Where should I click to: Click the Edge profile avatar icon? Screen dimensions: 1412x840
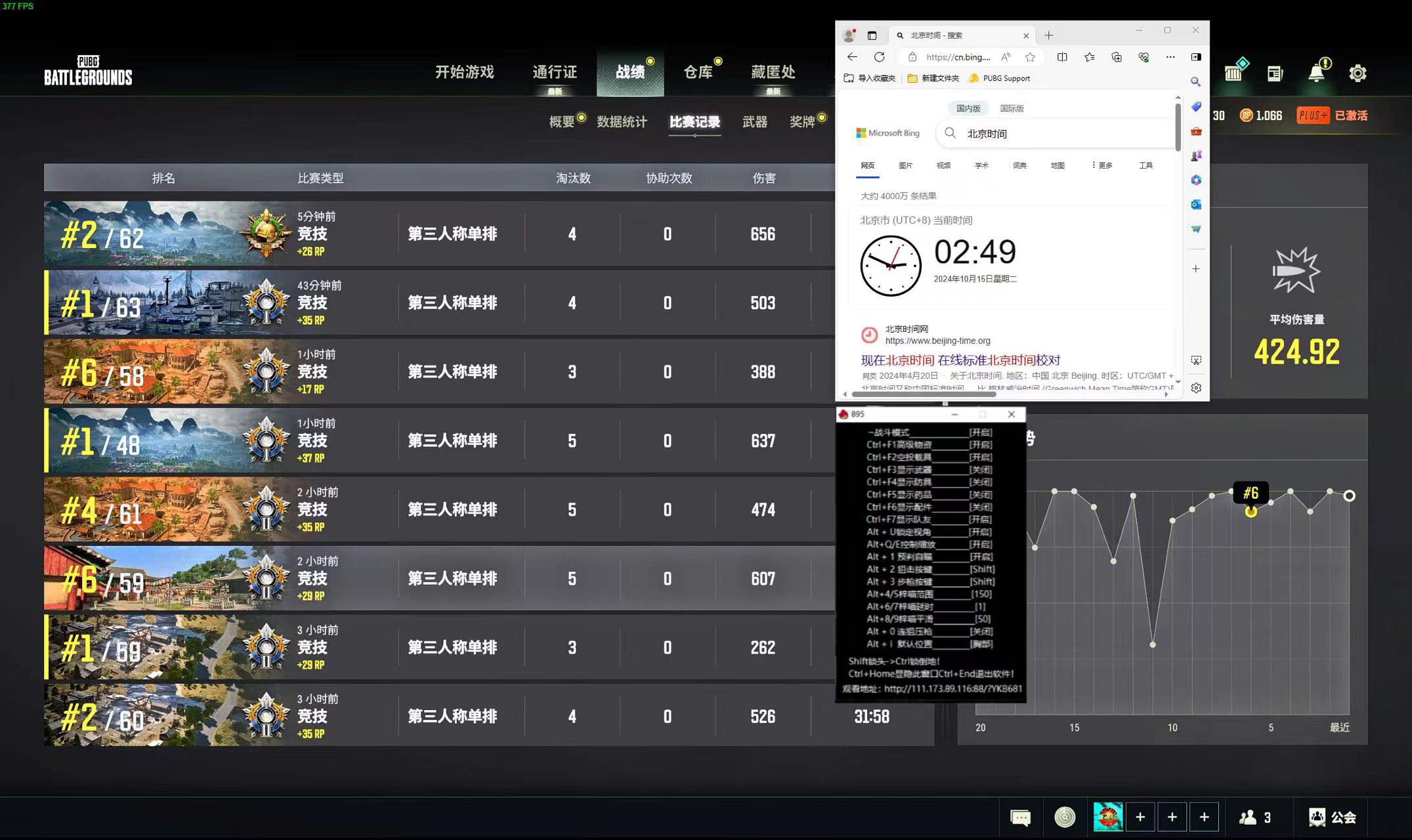pyautogui.click(x=849, y=35)
